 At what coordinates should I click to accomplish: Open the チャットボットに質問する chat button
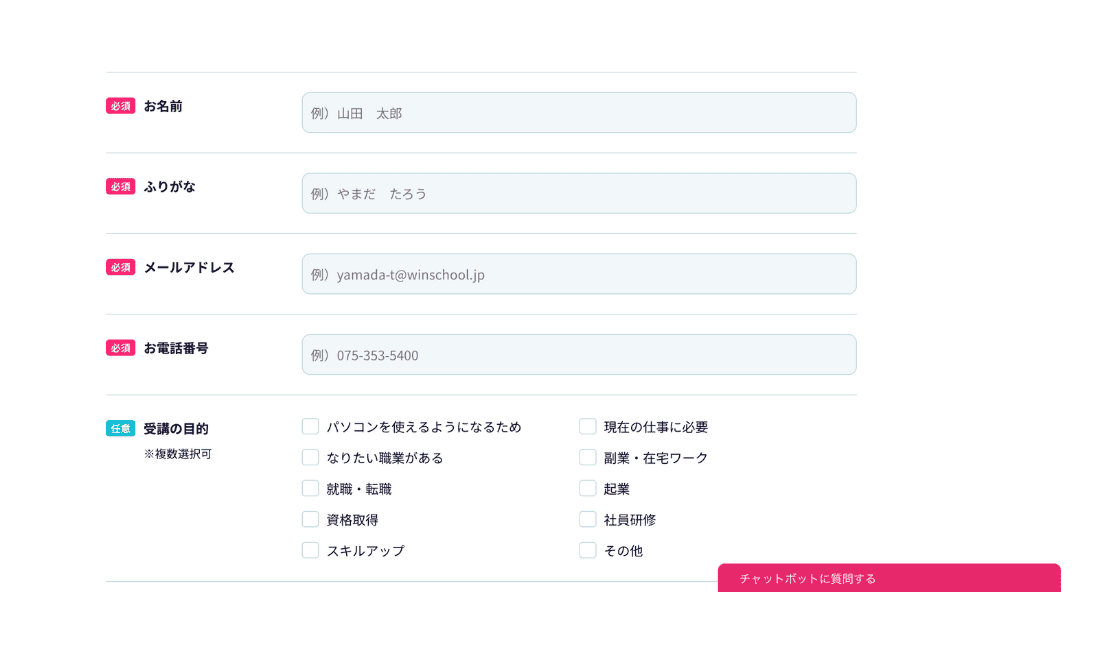[x=888, y=578]
